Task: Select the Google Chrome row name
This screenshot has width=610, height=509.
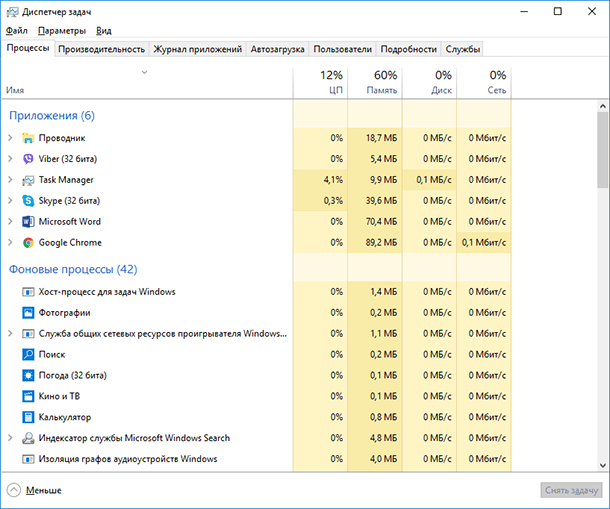Action: point(70,242)
